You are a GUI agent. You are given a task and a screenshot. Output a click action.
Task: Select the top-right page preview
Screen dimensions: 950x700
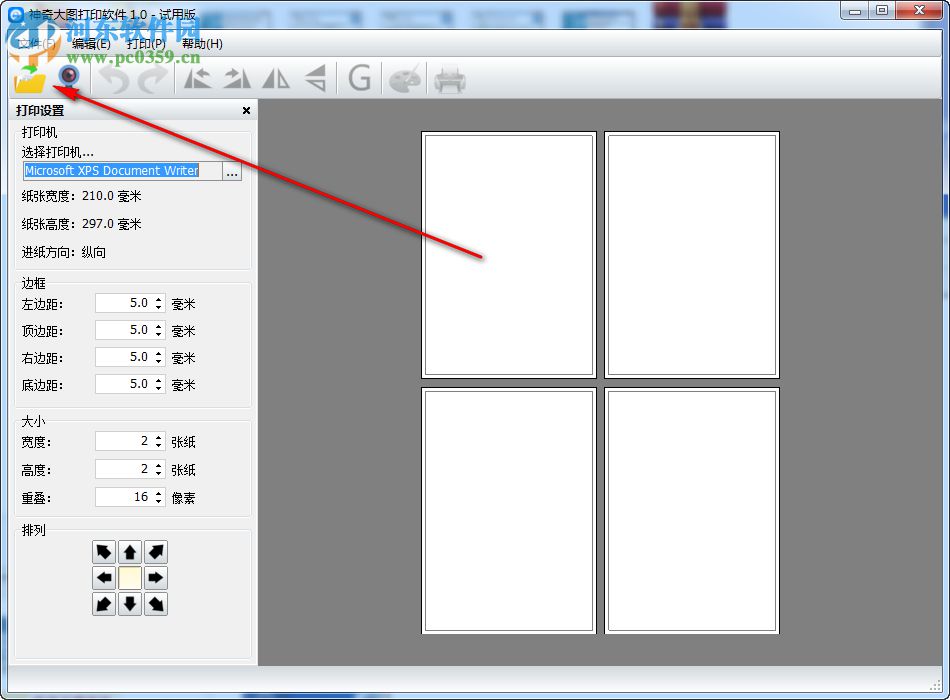click(x=692, y=255)
